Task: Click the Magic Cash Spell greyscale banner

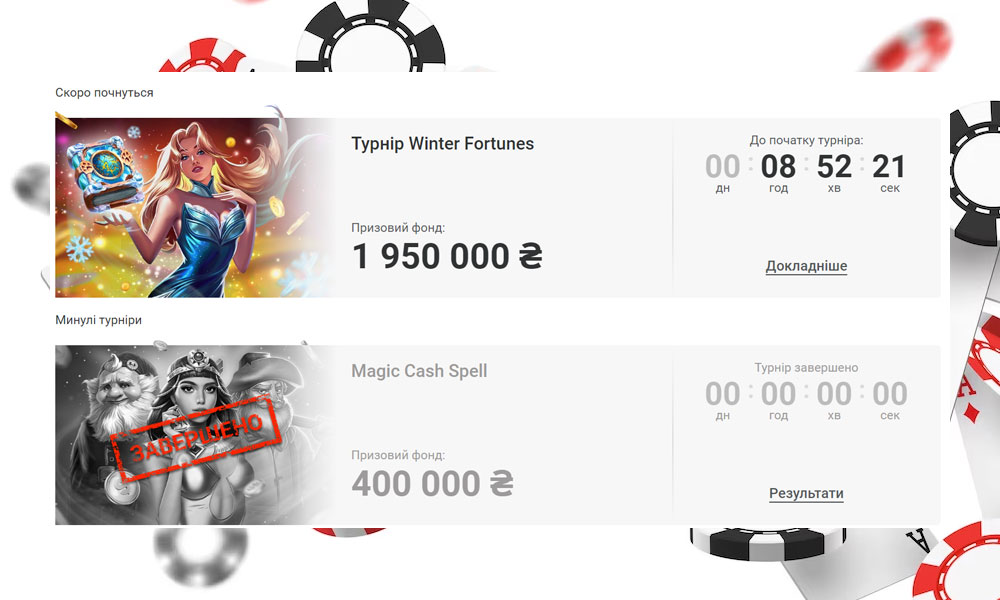Action: click(195, 435)
